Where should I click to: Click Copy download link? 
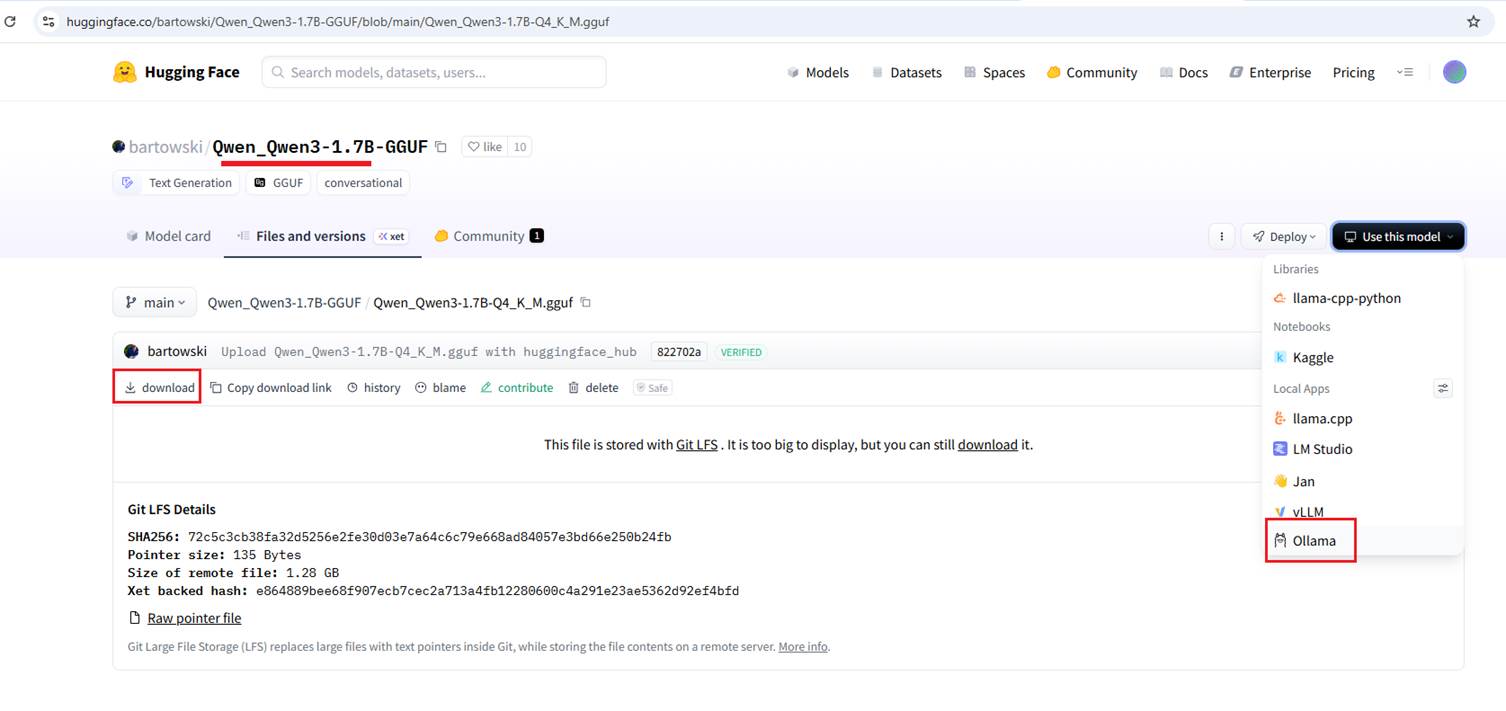pyautogui.click(x=271, y=387)
